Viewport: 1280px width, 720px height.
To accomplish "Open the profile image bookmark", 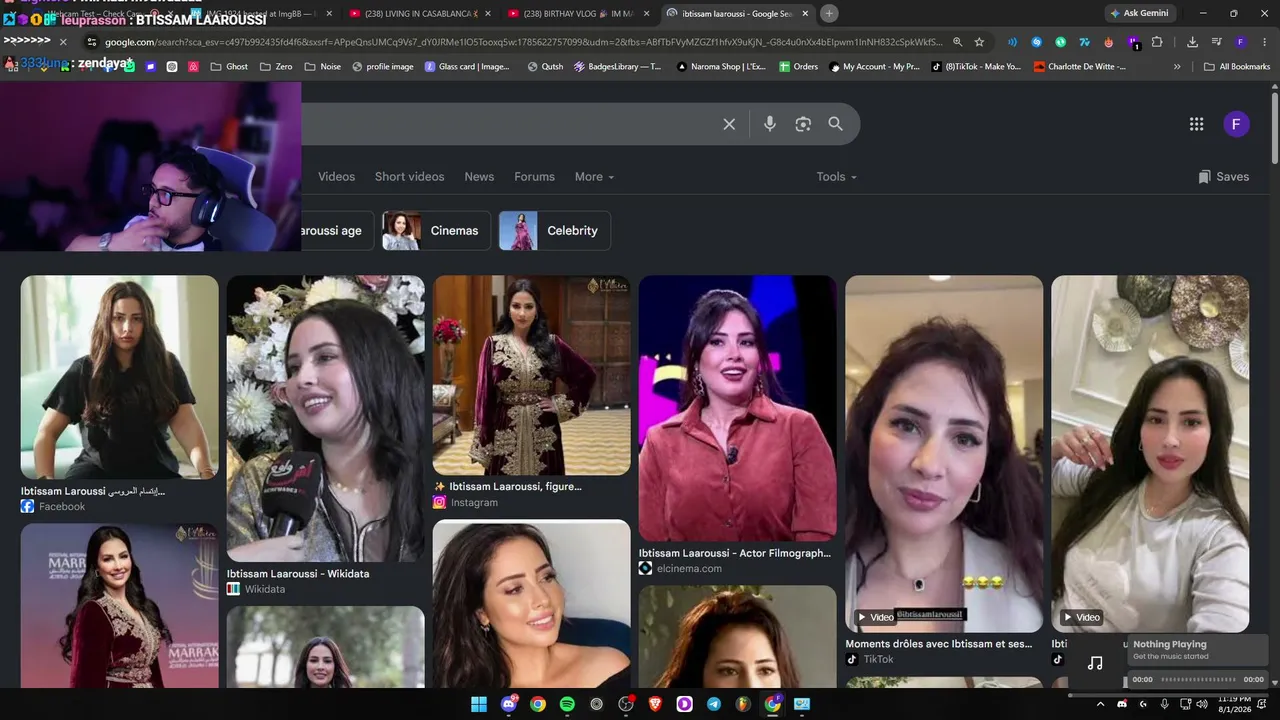I will 382,67.
